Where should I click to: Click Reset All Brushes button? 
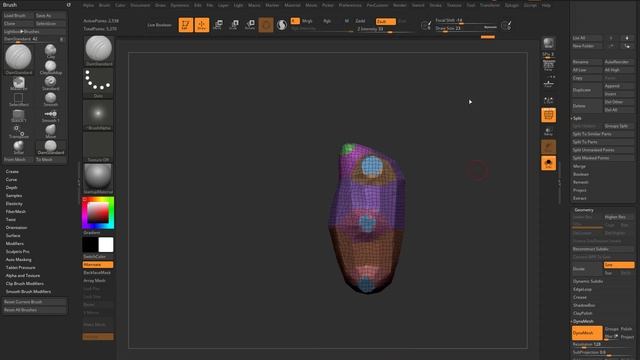tap(35, 310)
